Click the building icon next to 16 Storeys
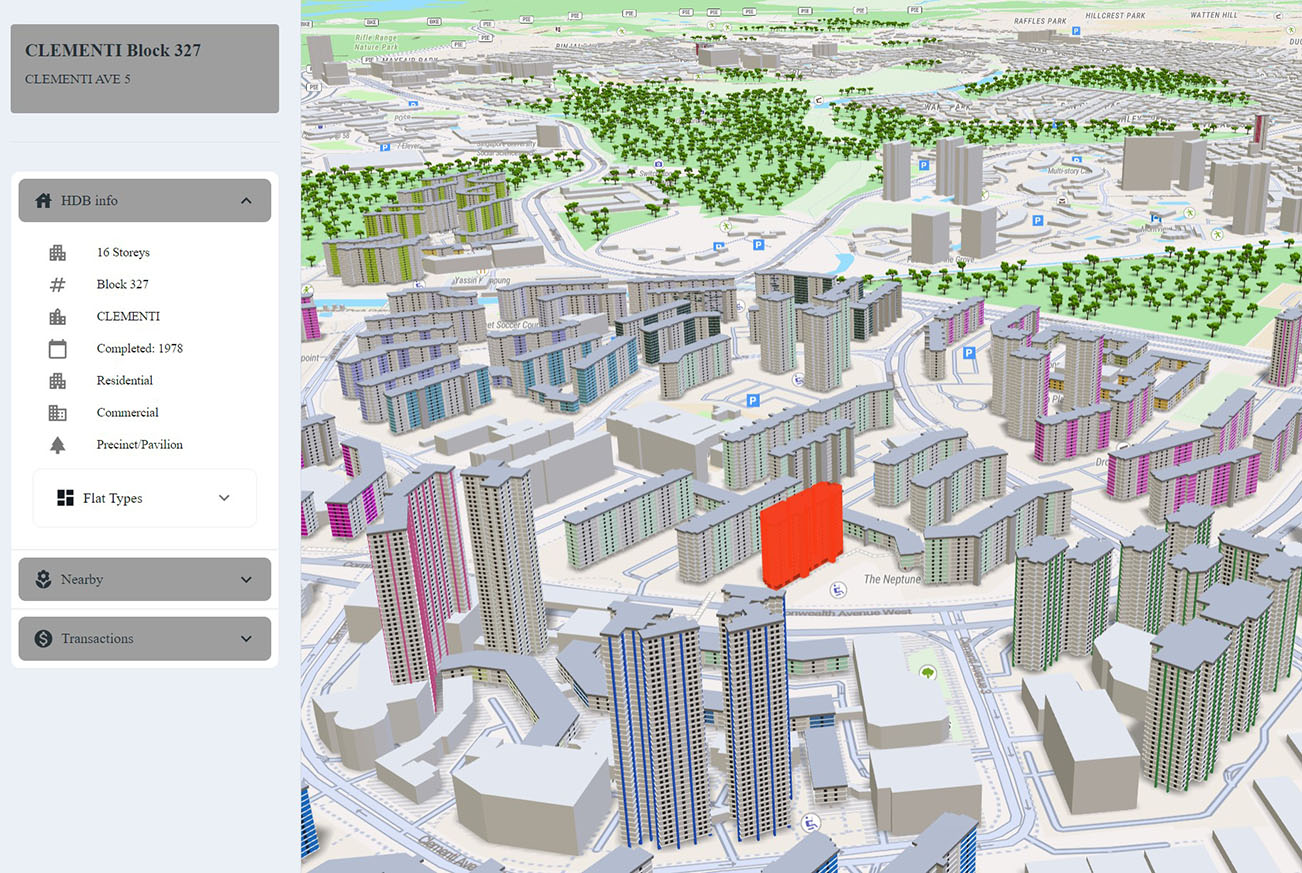The image size is (1302, 873). click(x=58, y=253)
